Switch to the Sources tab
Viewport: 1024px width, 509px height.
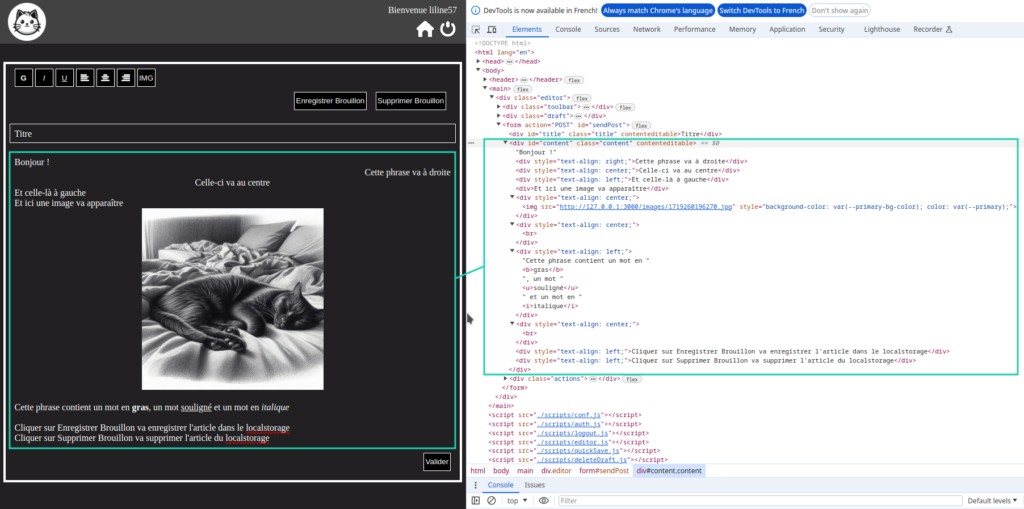[607, 29]
